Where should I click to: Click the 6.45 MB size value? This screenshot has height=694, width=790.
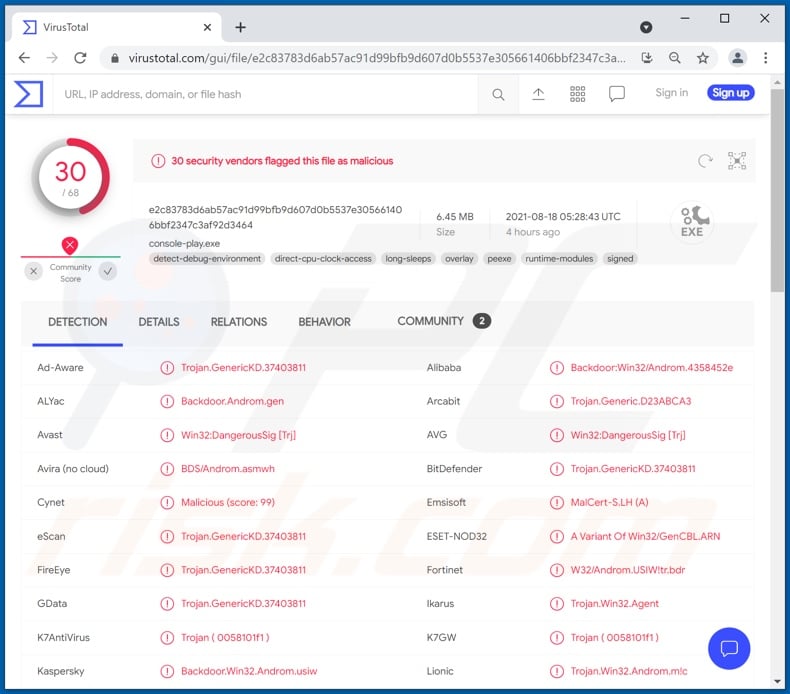coord(454,217)
